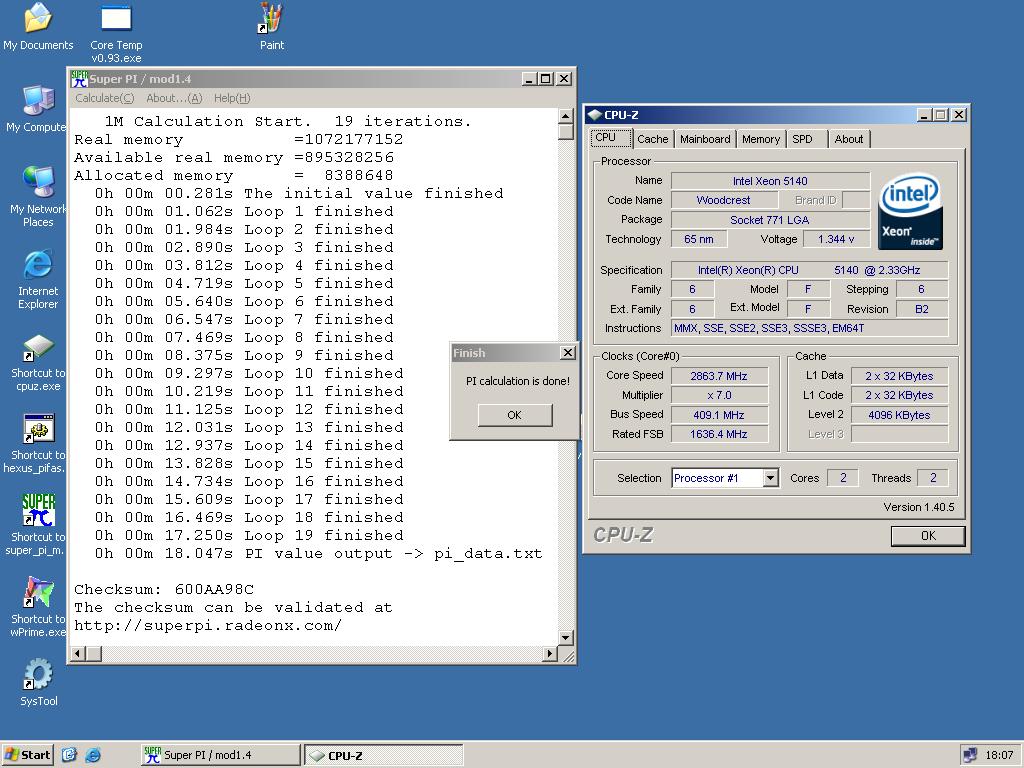Open the SysTool desktop icon
Screen dimensions: 1024x768
(39, 682)
